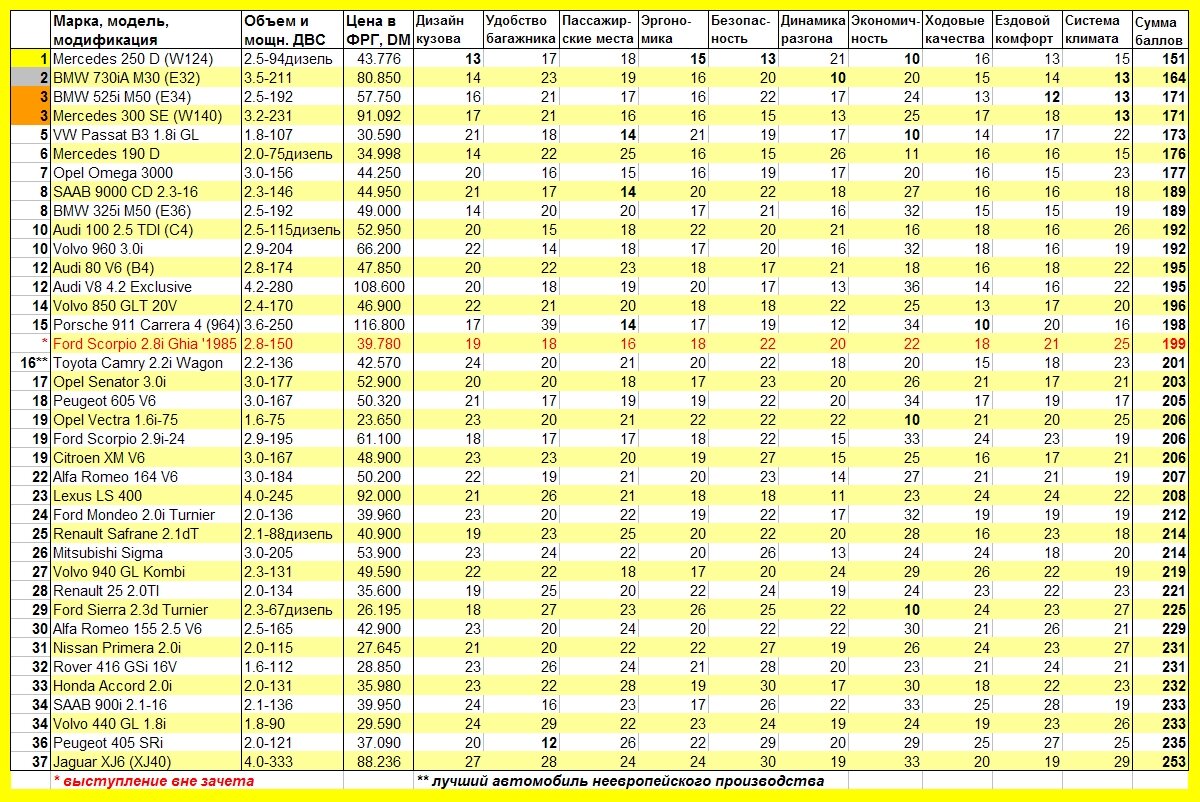Viewport: 1200px width, 802px height.
Task: Click the 'Эргономика' column header
Action: [673, 30]
